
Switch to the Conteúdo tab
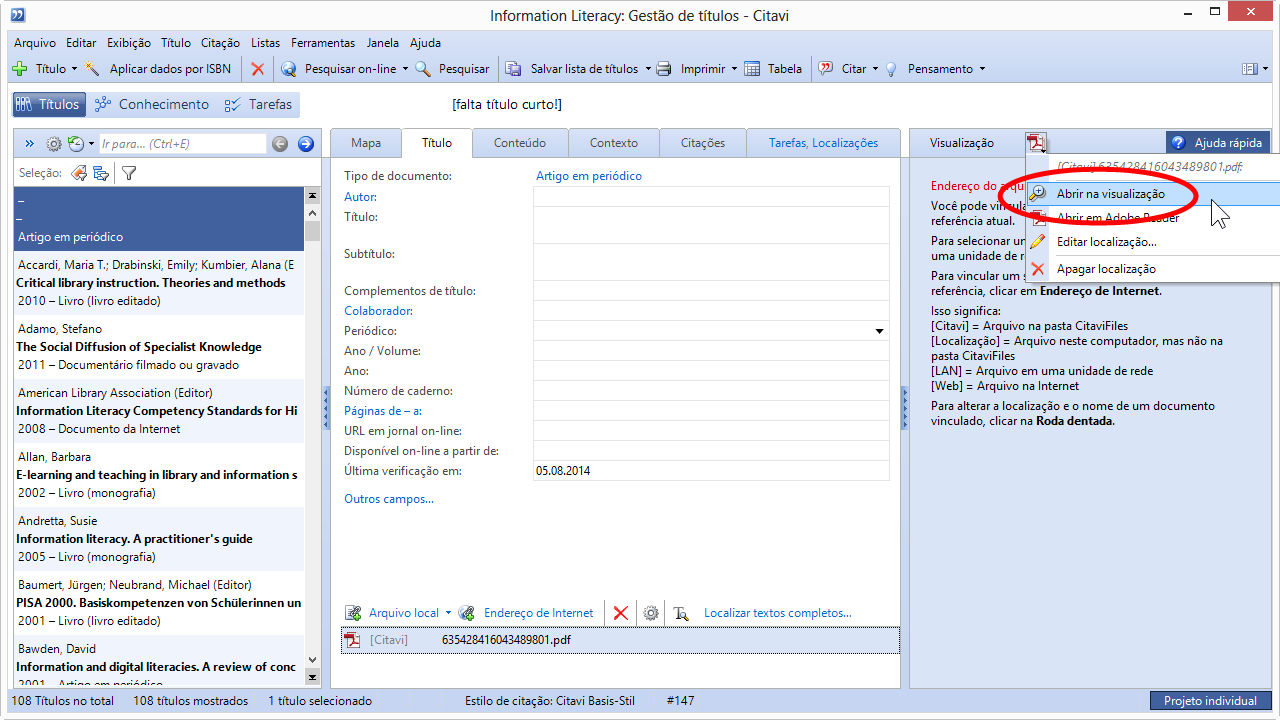(x=520, y=143)
